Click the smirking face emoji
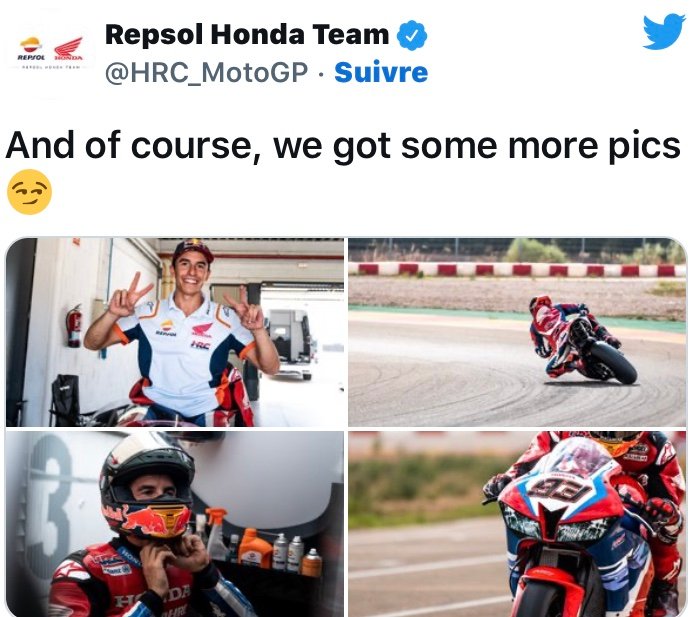The image size is (699, 617). (x=30, y=192)
